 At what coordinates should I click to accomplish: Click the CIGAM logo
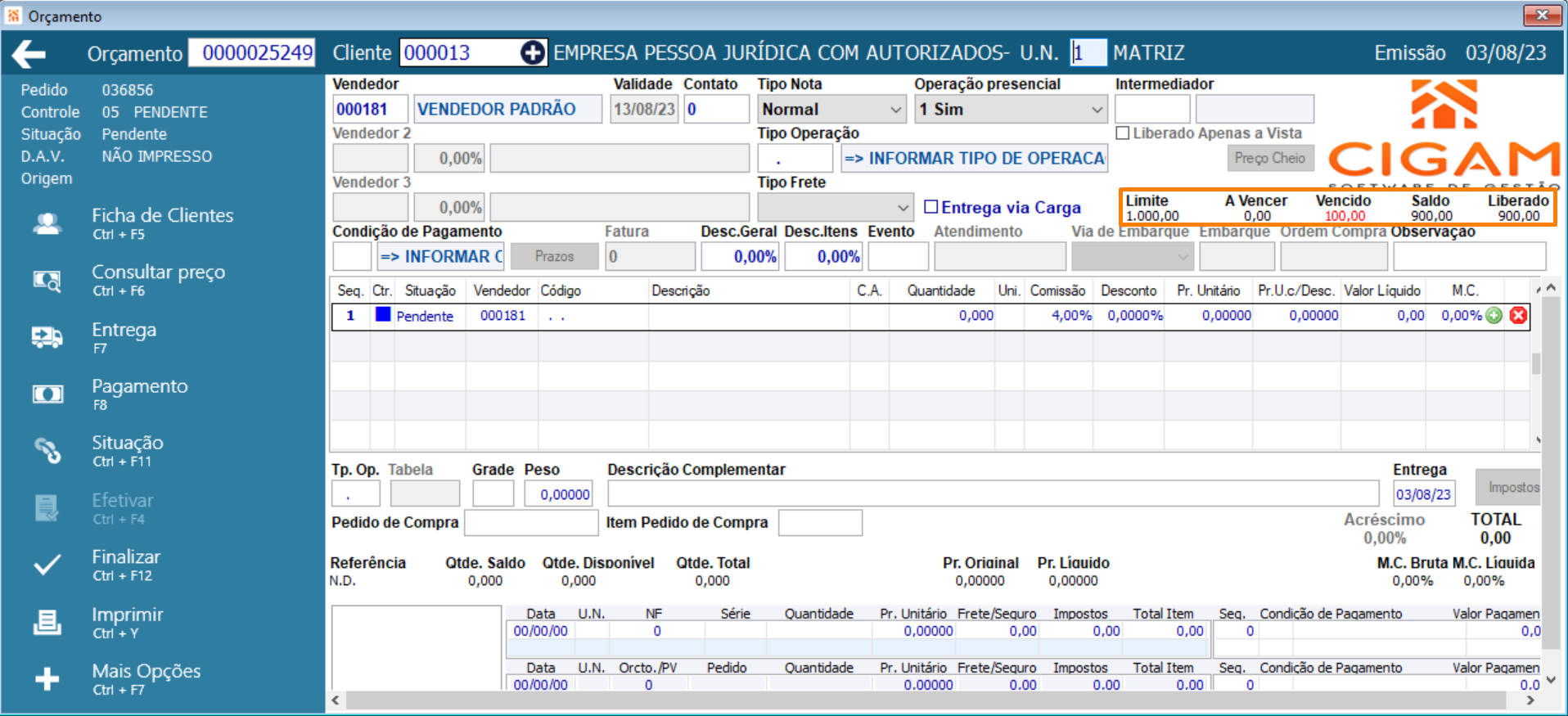point(1444,132)
